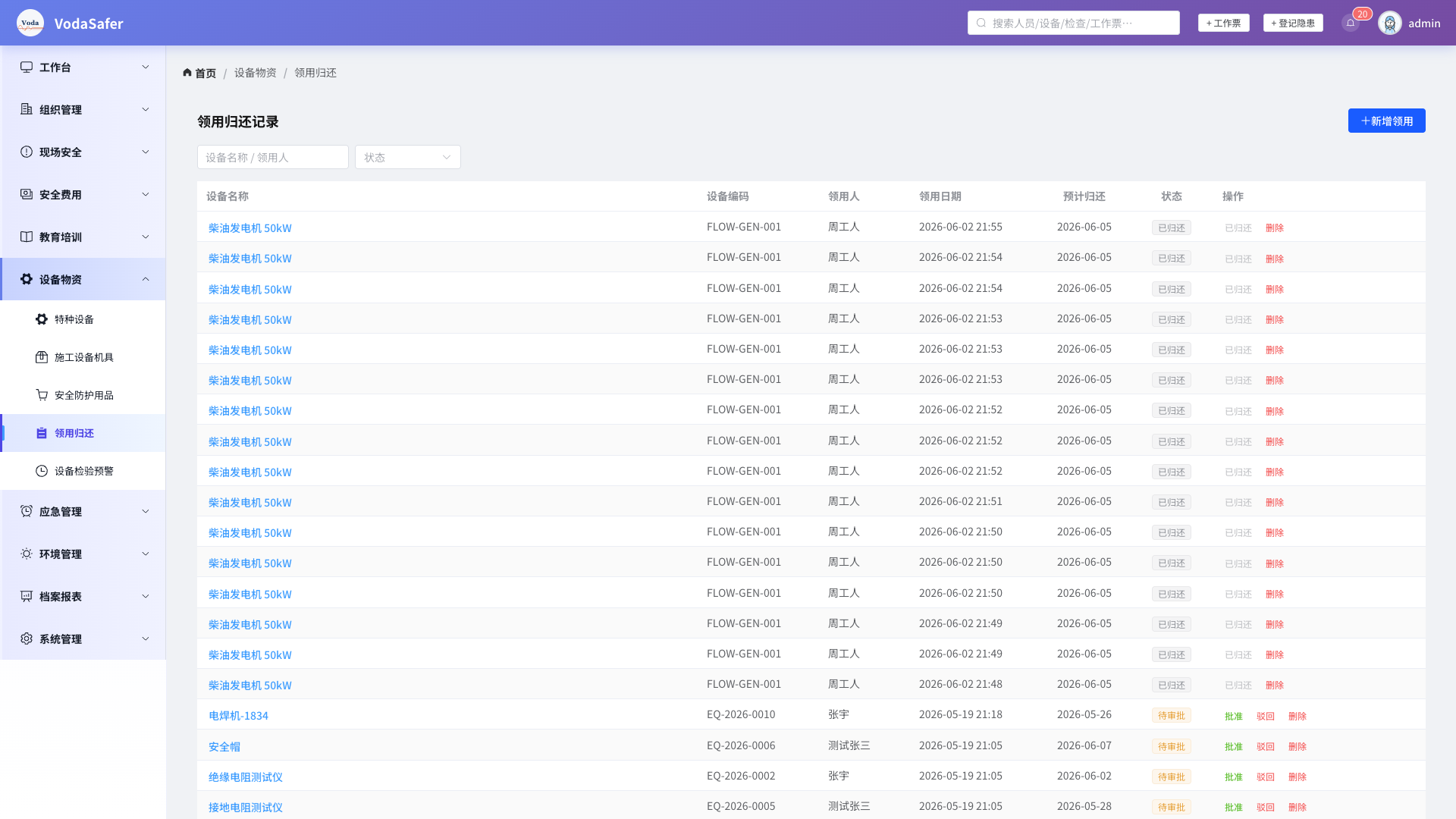1456x819 pixels.
Task: Click the 特种设备 gear icon
Action: 42,319
